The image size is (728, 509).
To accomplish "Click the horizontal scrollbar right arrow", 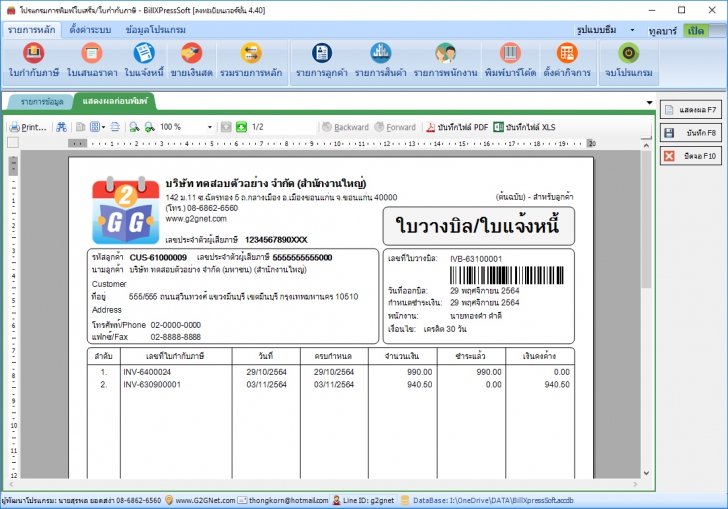I will pyautogui.click(x=636, y=484).
